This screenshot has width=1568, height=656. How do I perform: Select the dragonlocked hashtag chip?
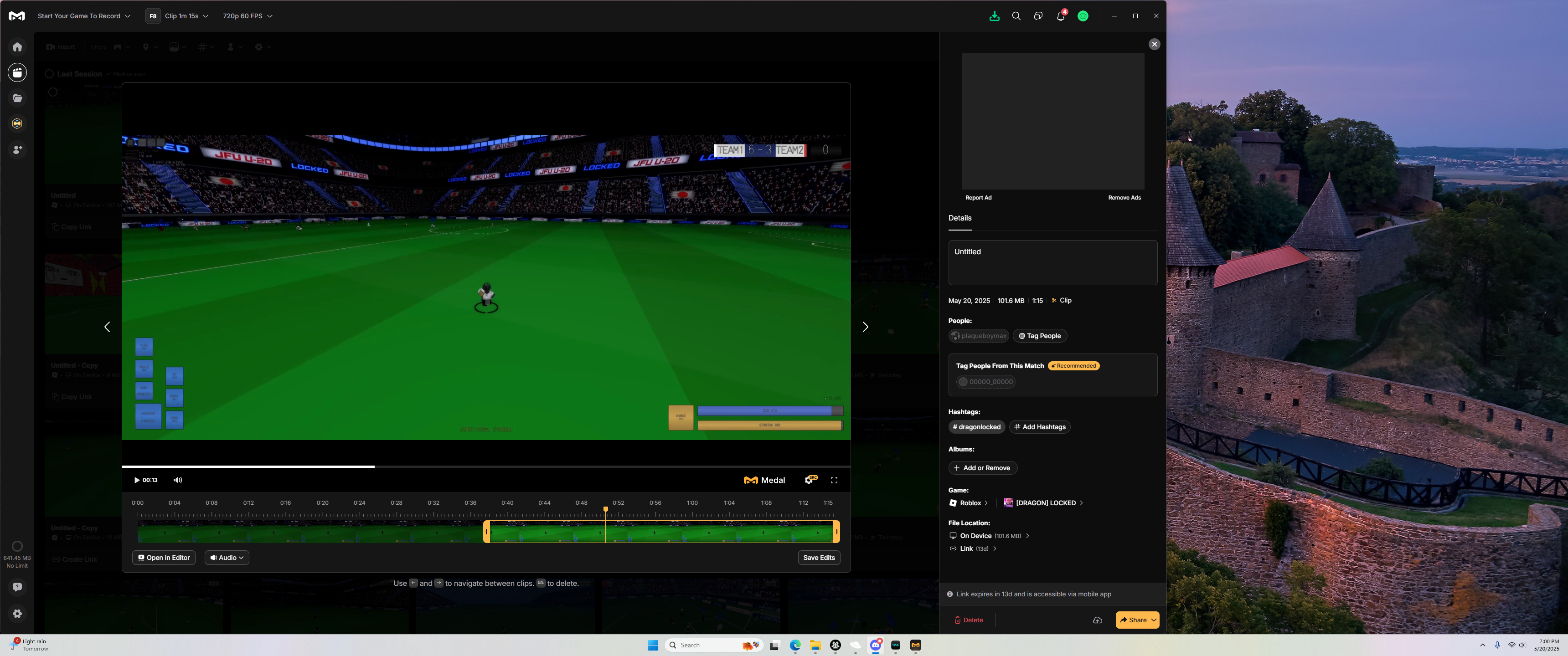tap(976, 427)
